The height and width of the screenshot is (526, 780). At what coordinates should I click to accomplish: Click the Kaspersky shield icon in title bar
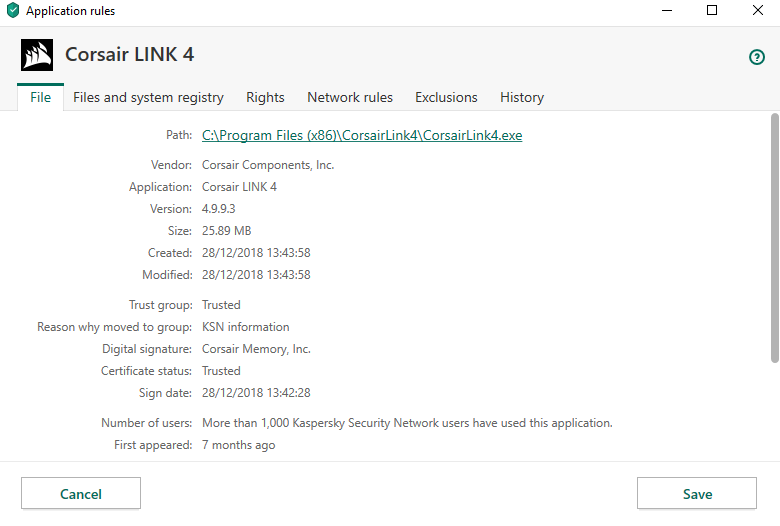[12, 11]
